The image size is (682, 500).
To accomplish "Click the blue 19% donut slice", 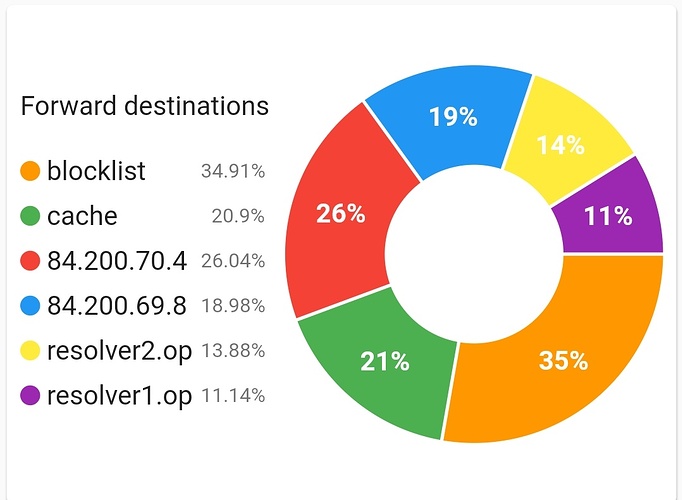I will click(x=452, y=117).
